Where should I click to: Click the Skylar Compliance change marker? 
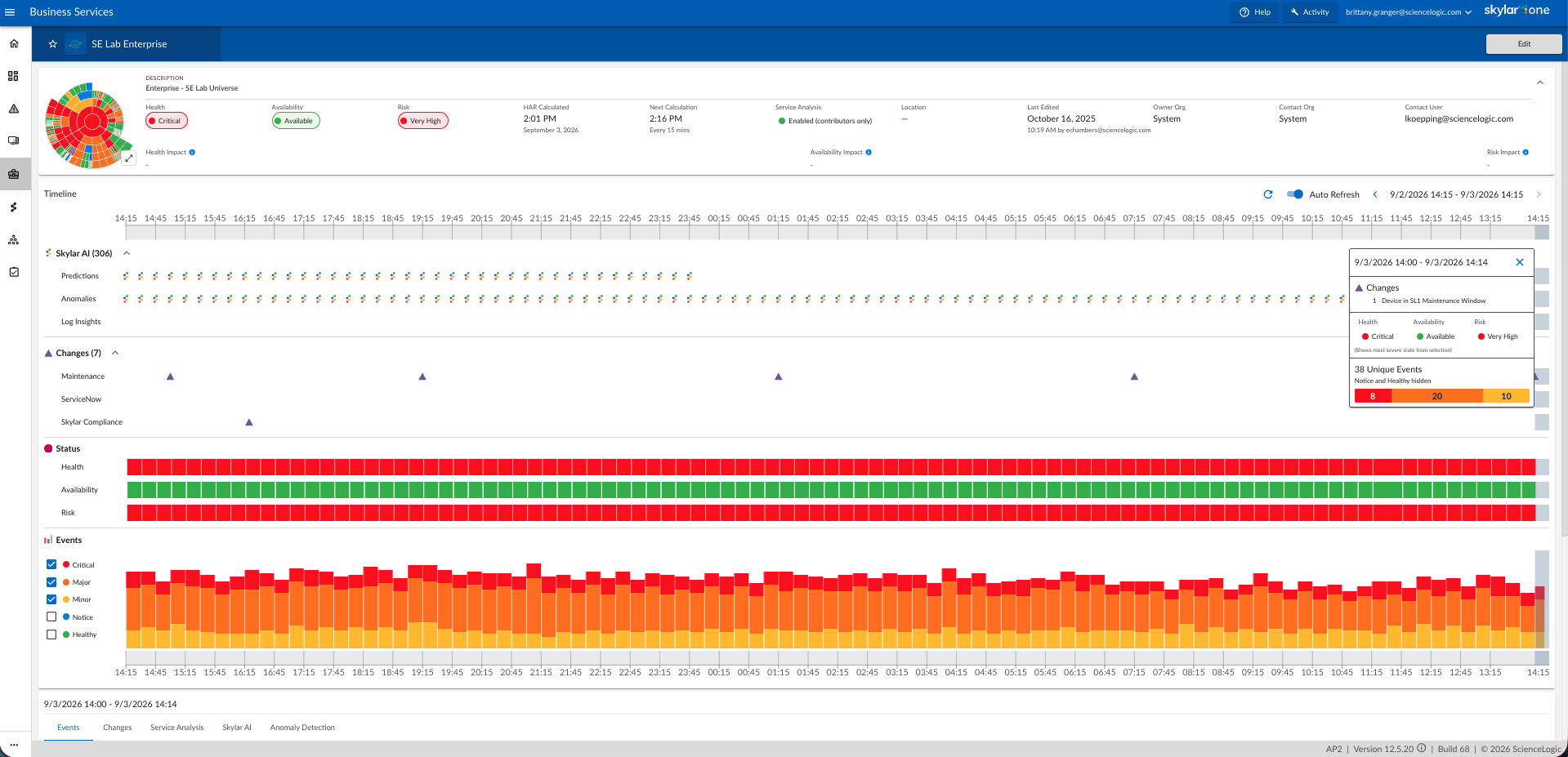coord(249,422)
